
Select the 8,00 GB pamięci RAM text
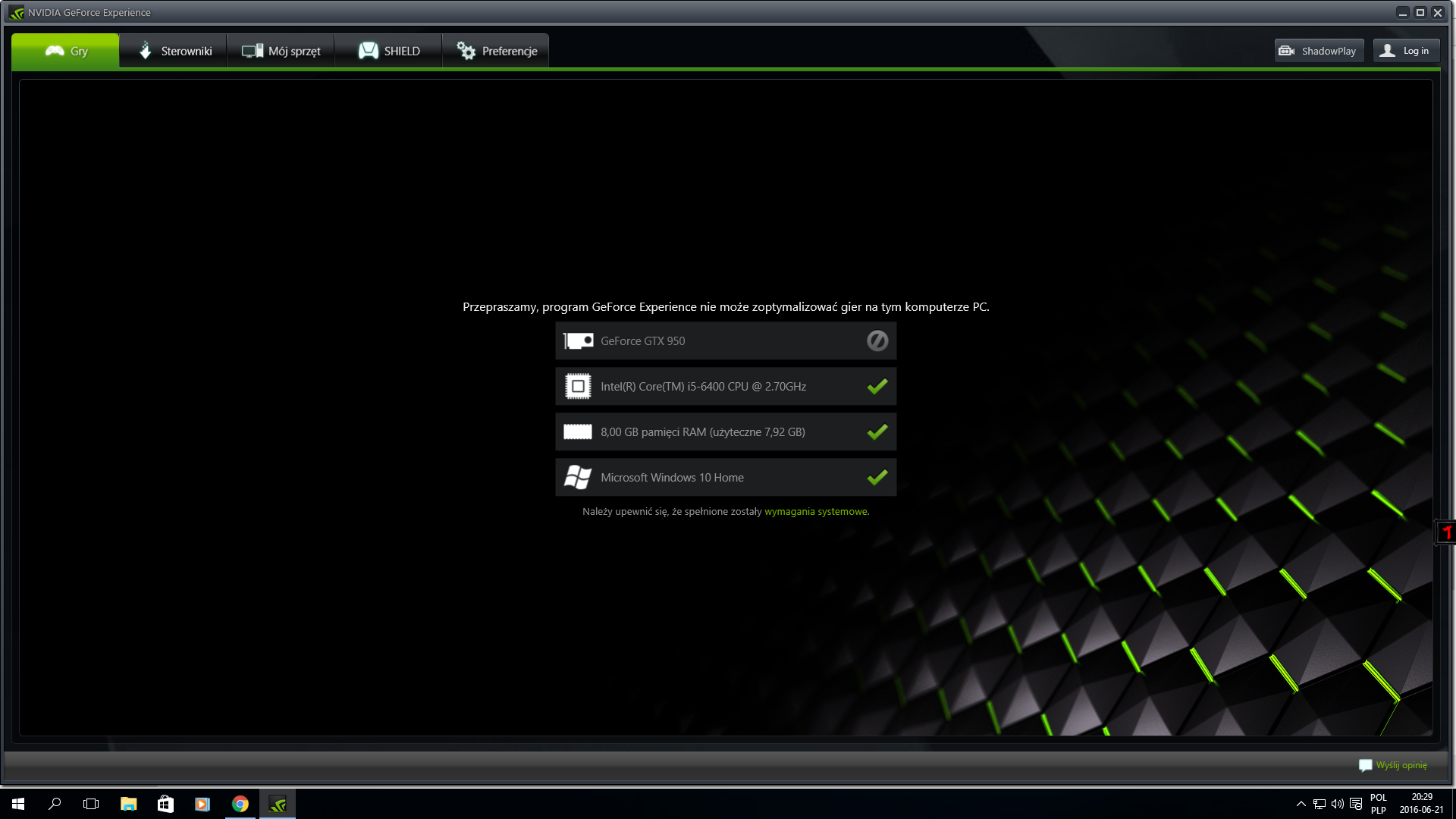[x=703, y=432]
